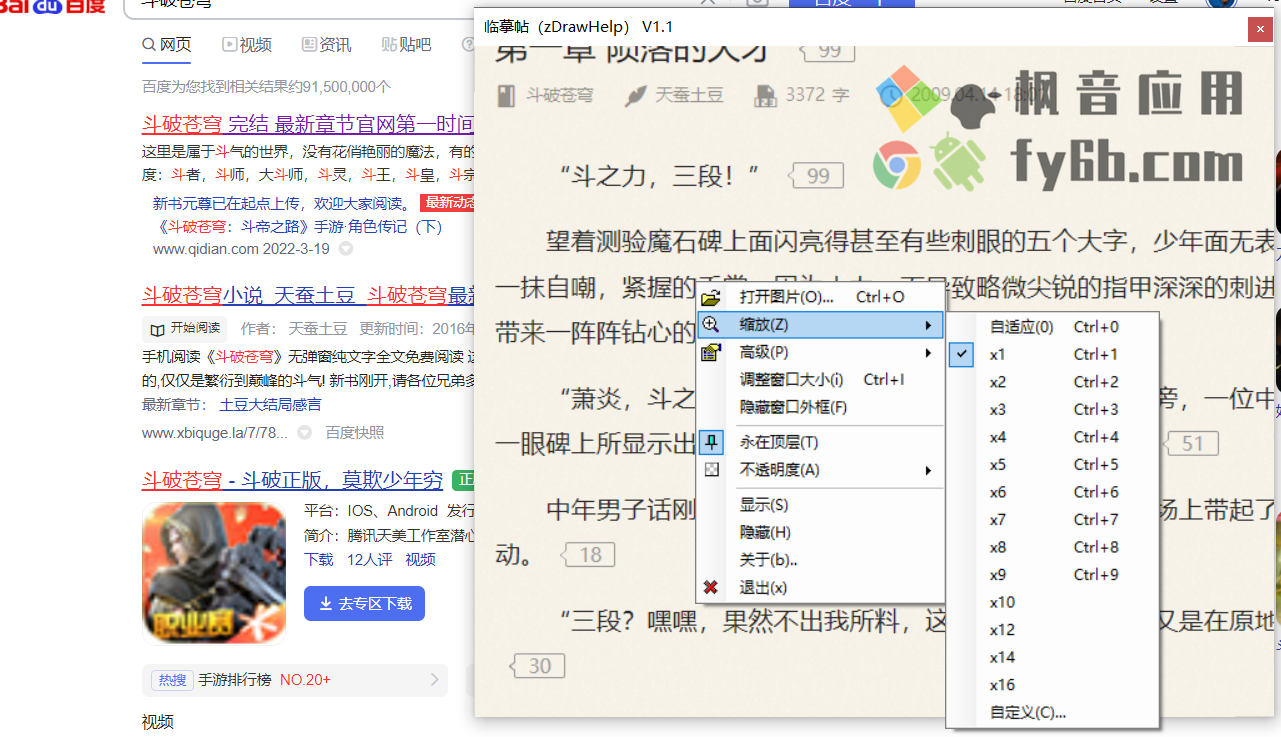This screenshot has height=737, width=1281.
Task: Open 关于(b).. about entry
Action: point(820,560)
